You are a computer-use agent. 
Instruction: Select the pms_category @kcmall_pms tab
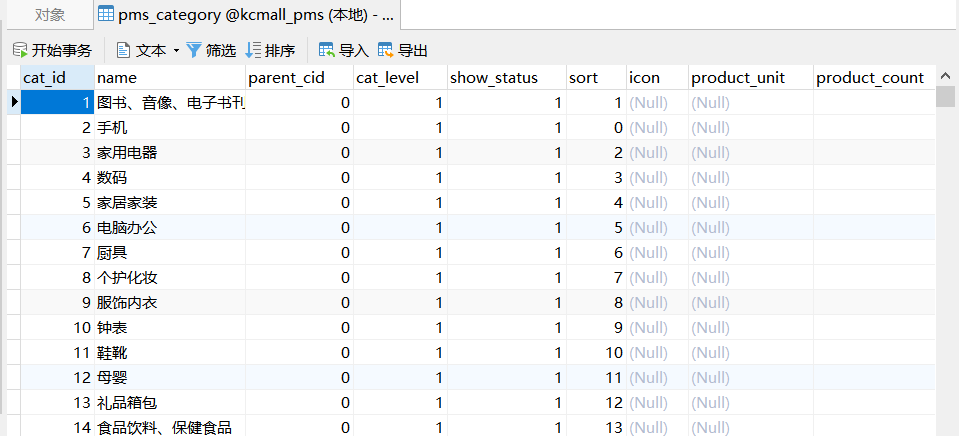click(247, 15)
